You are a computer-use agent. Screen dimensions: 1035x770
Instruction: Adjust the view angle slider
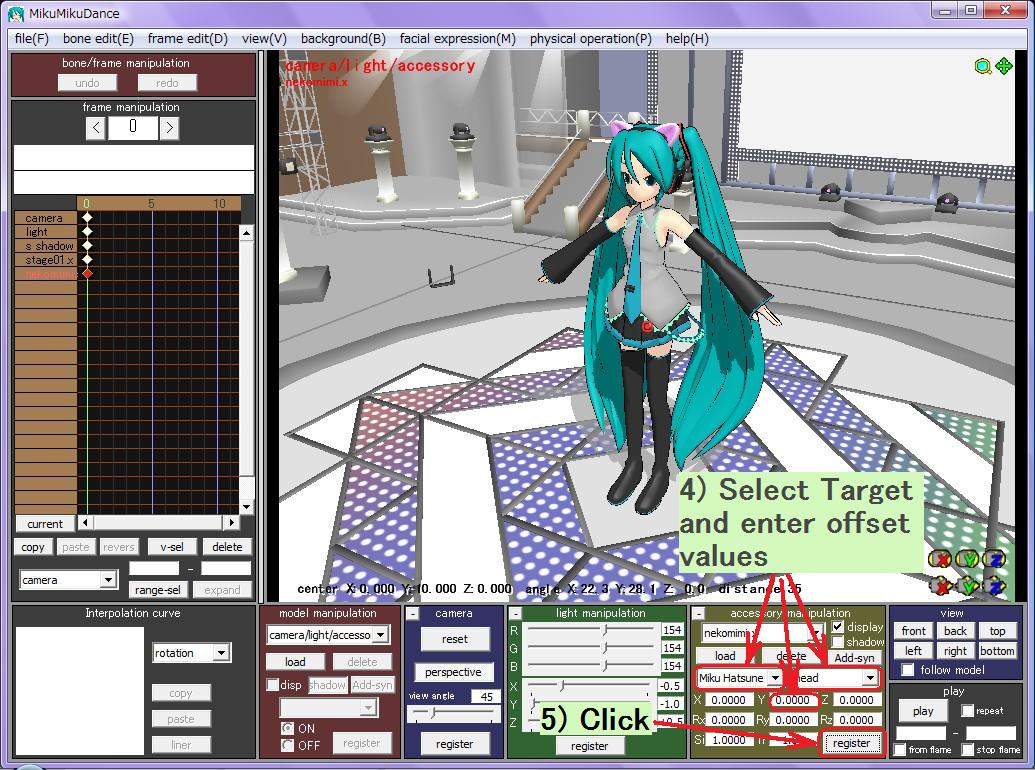coord(453,713)
